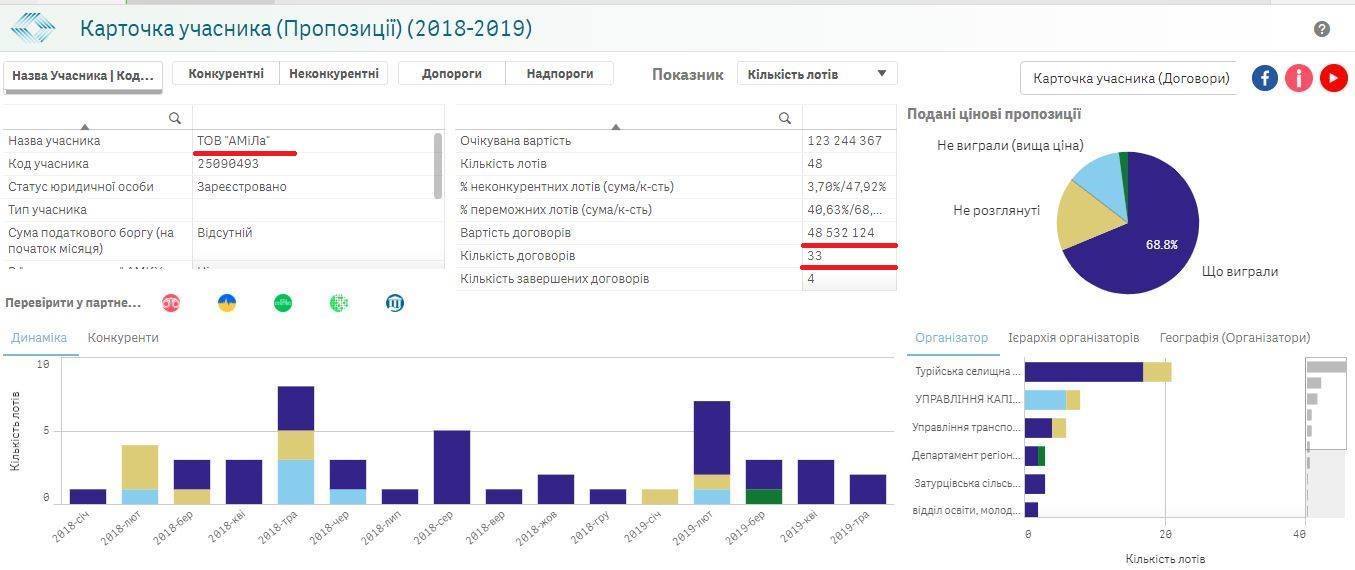Open the Кількість лотів indicator dropdown
This screenshot has width=1355, height=570.
[x=816, y=74]
